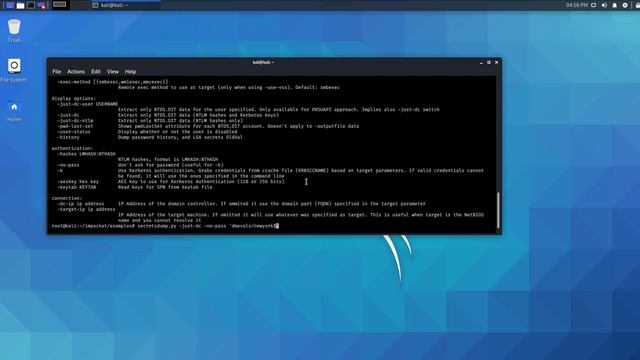Click the clock showing 04:16 PM
640x360 pixels.
click(x=576, y=5)
